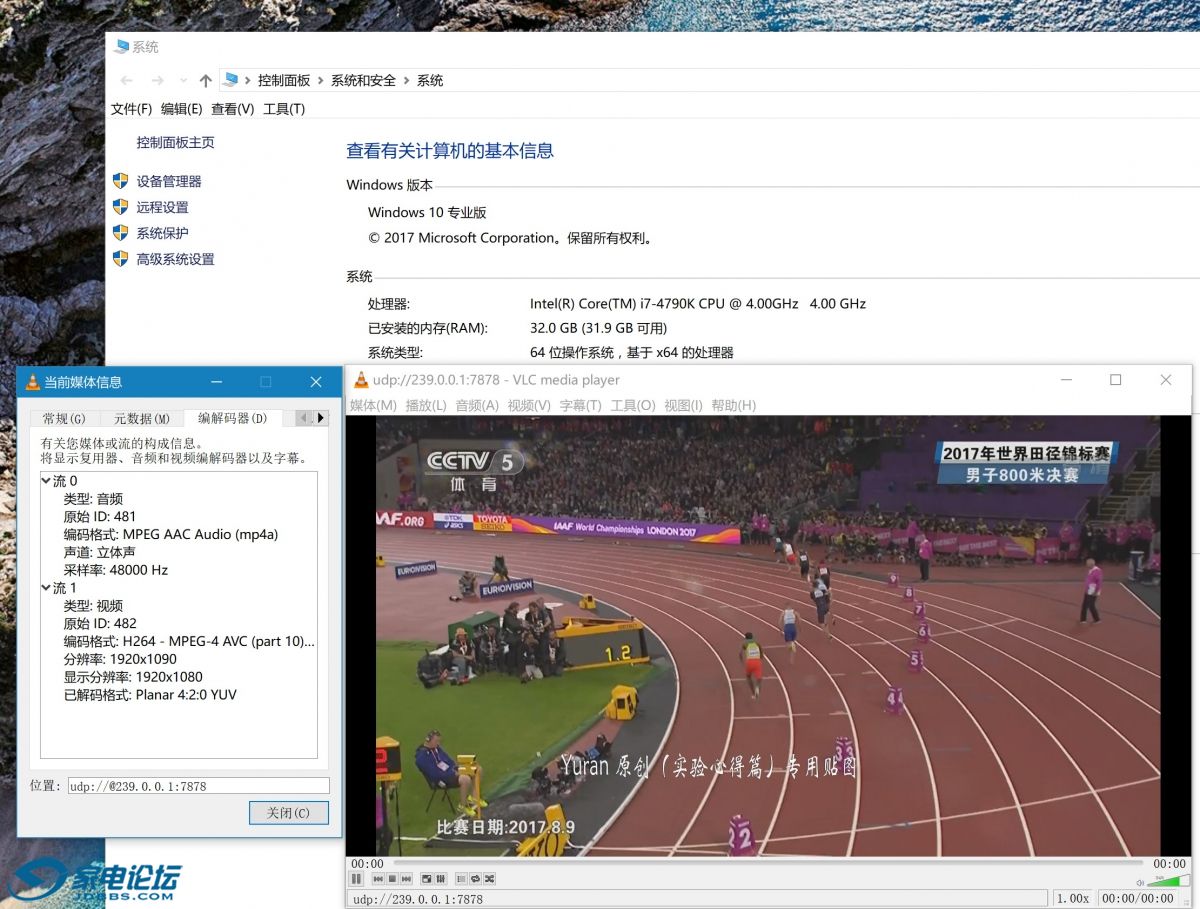Select the row 原始 ID: 481

tap(100, 517)
